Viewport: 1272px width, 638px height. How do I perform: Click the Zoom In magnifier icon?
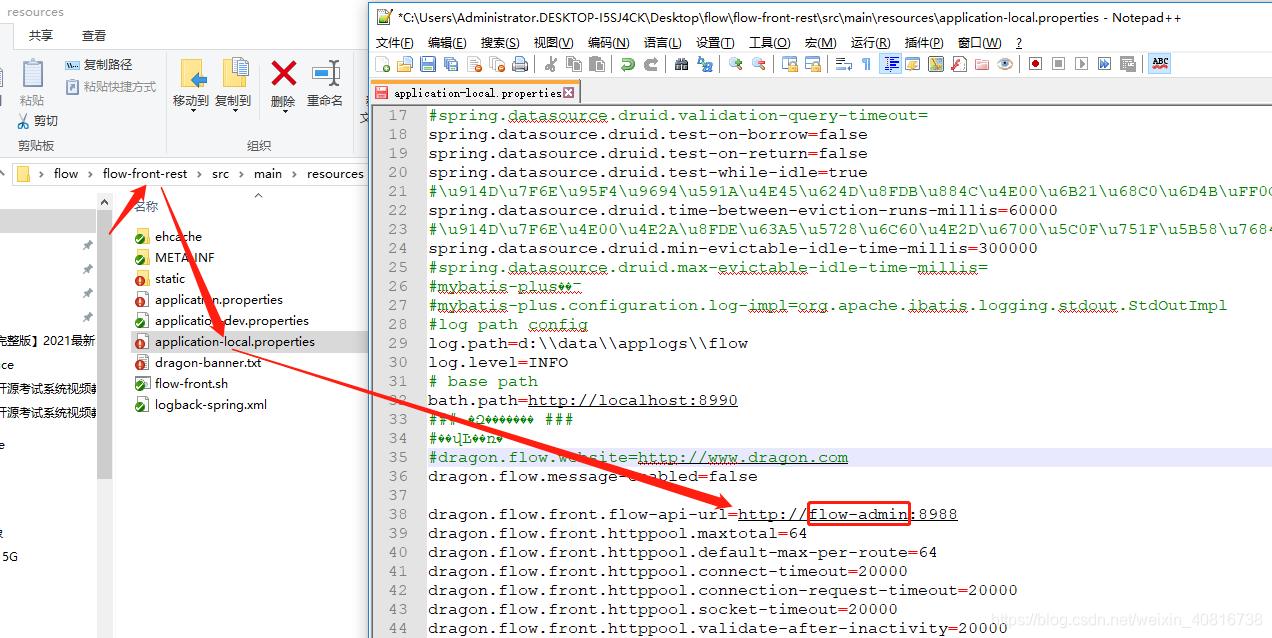pyautogui.click(x=735, y=64)
